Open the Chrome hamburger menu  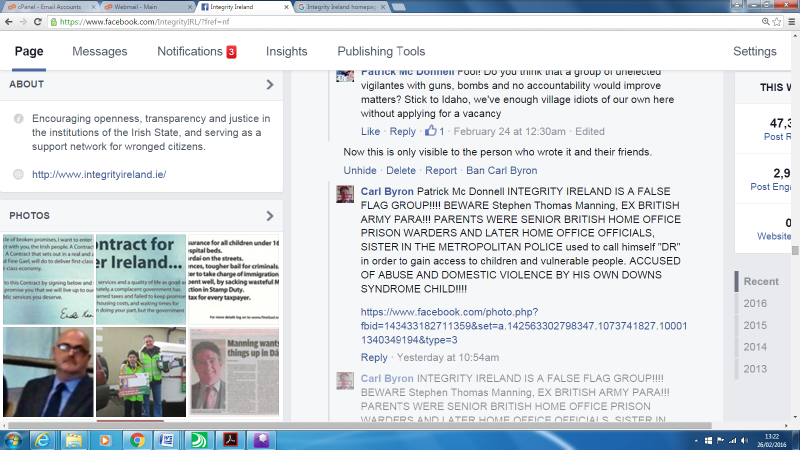point(791,22)
